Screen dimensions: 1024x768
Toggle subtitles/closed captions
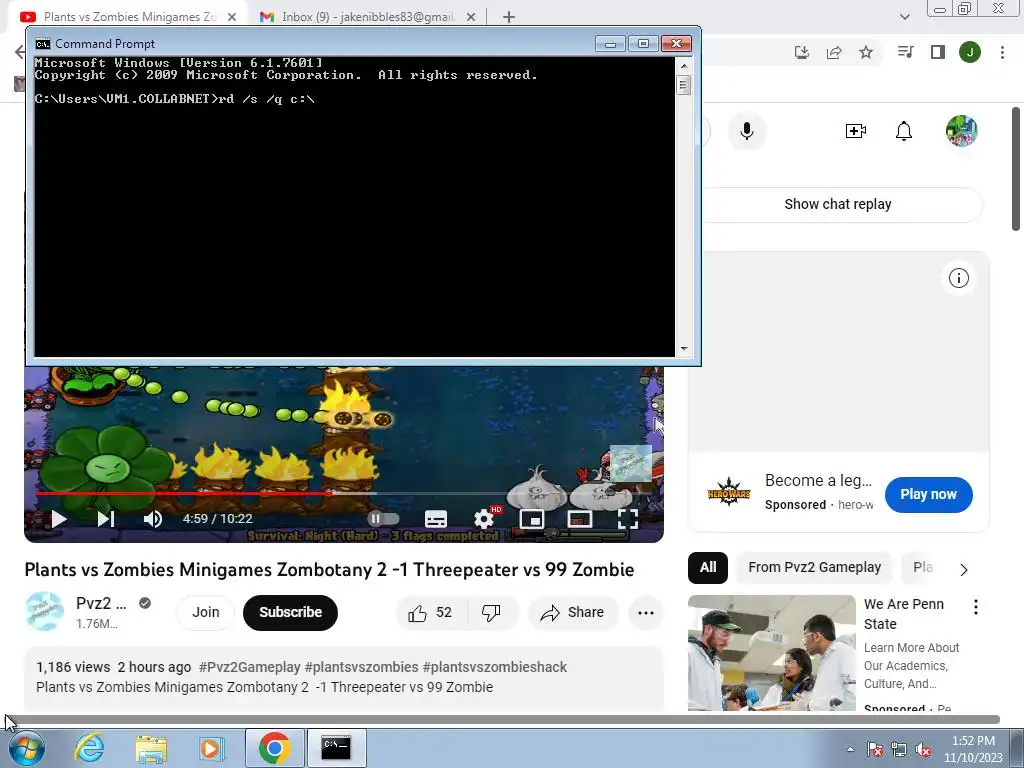click(436, 519)
